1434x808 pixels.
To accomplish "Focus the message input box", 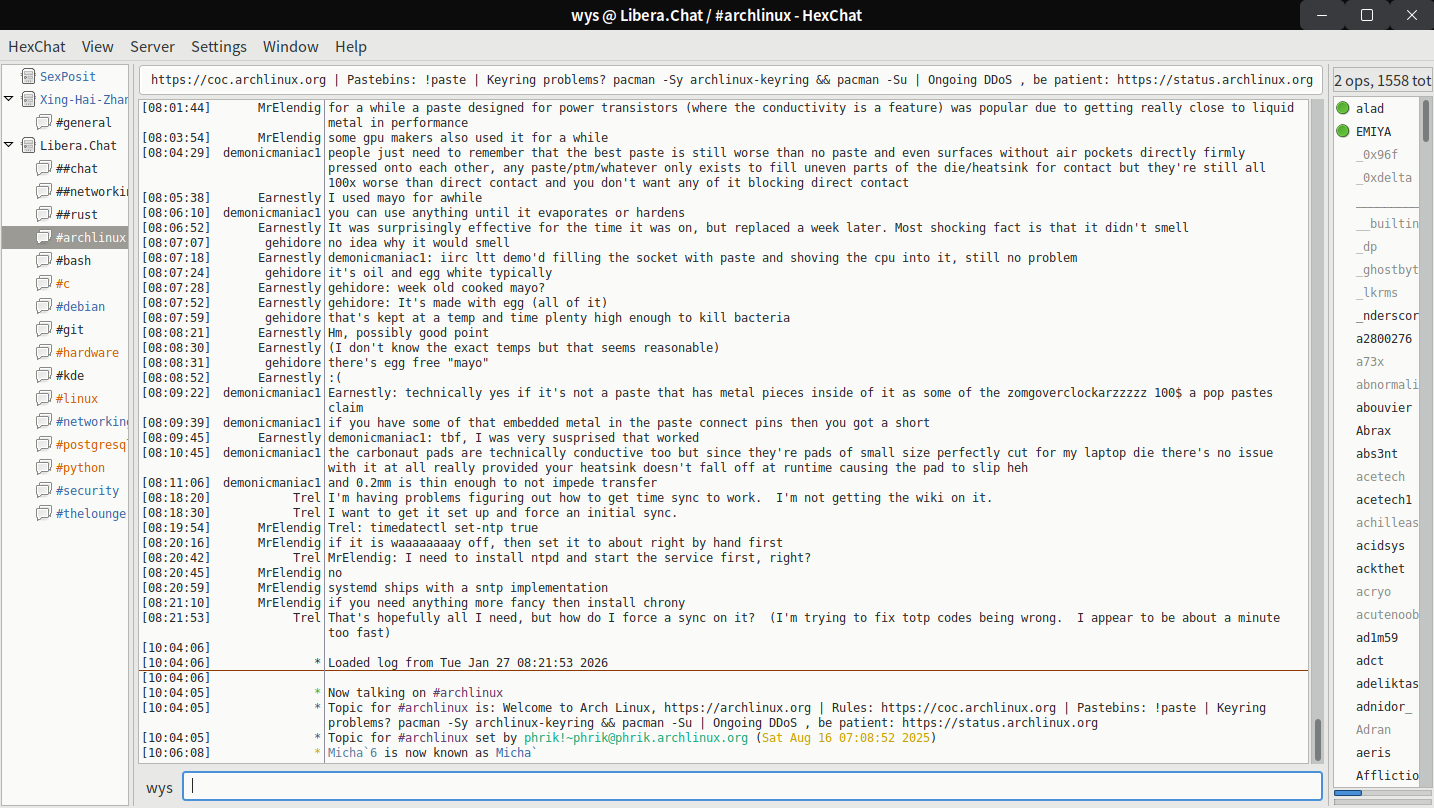I will (752, 786).
